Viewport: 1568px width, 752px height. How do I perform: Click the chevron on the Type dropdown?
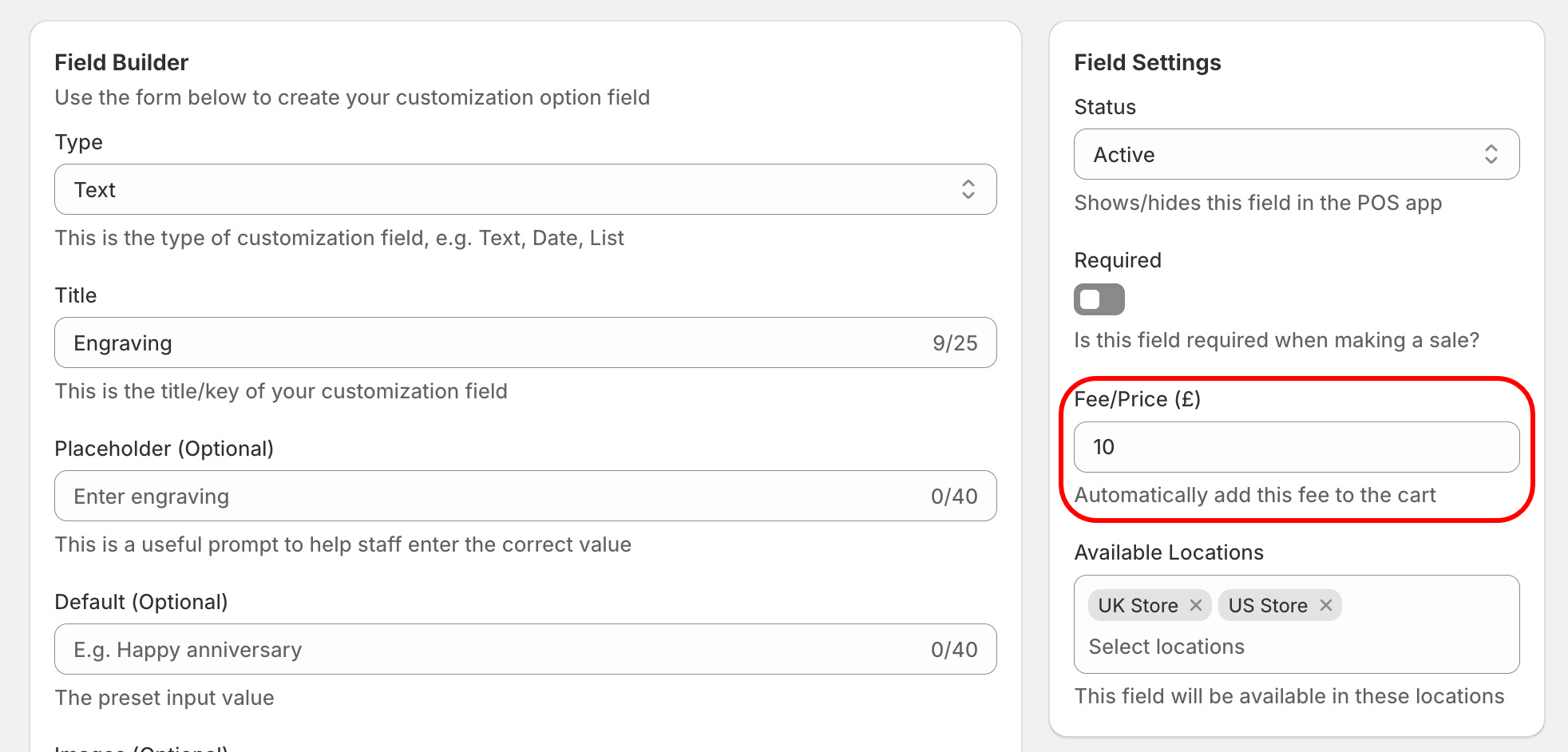pyautogui.click(x=968, y=189)
